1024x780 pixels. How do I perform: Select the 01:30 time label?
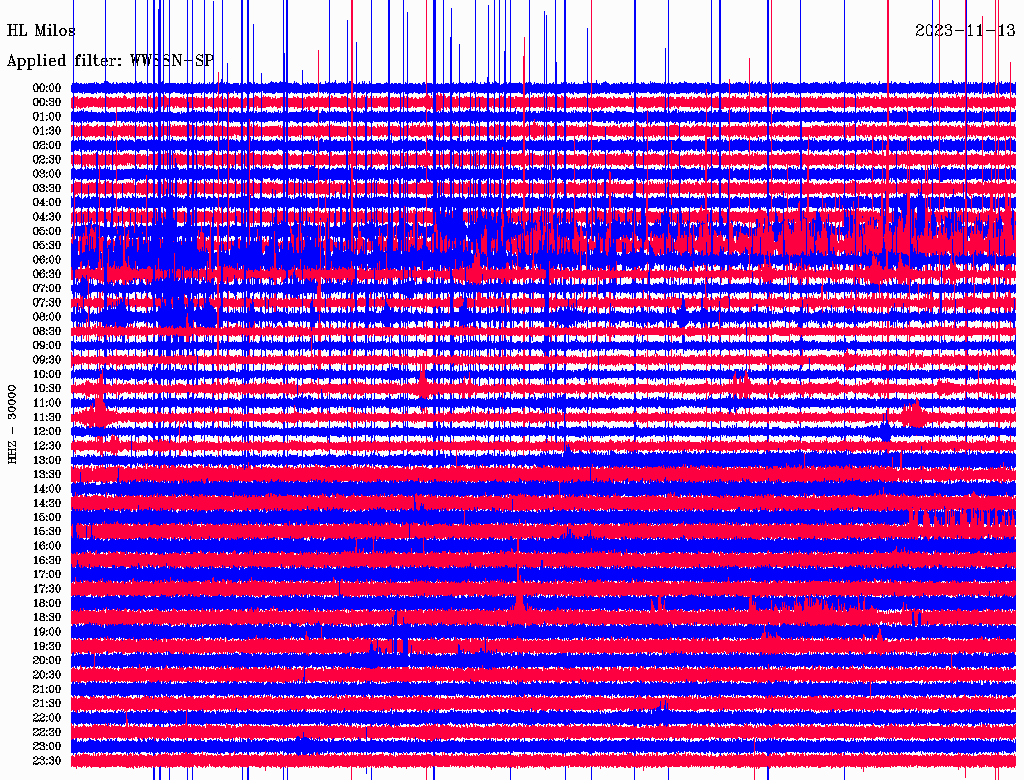pyautogui.click(x=47, y=131)
